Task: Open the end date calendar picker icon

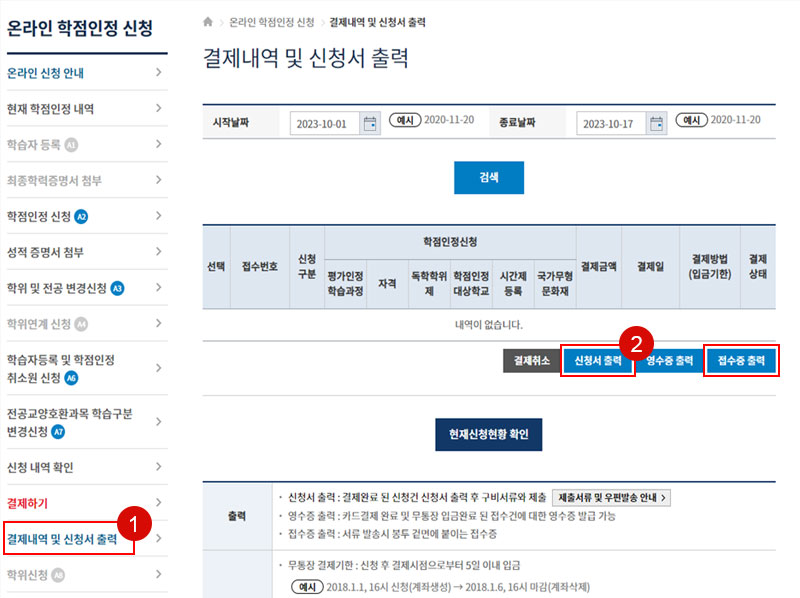Action: pos(657,124)
